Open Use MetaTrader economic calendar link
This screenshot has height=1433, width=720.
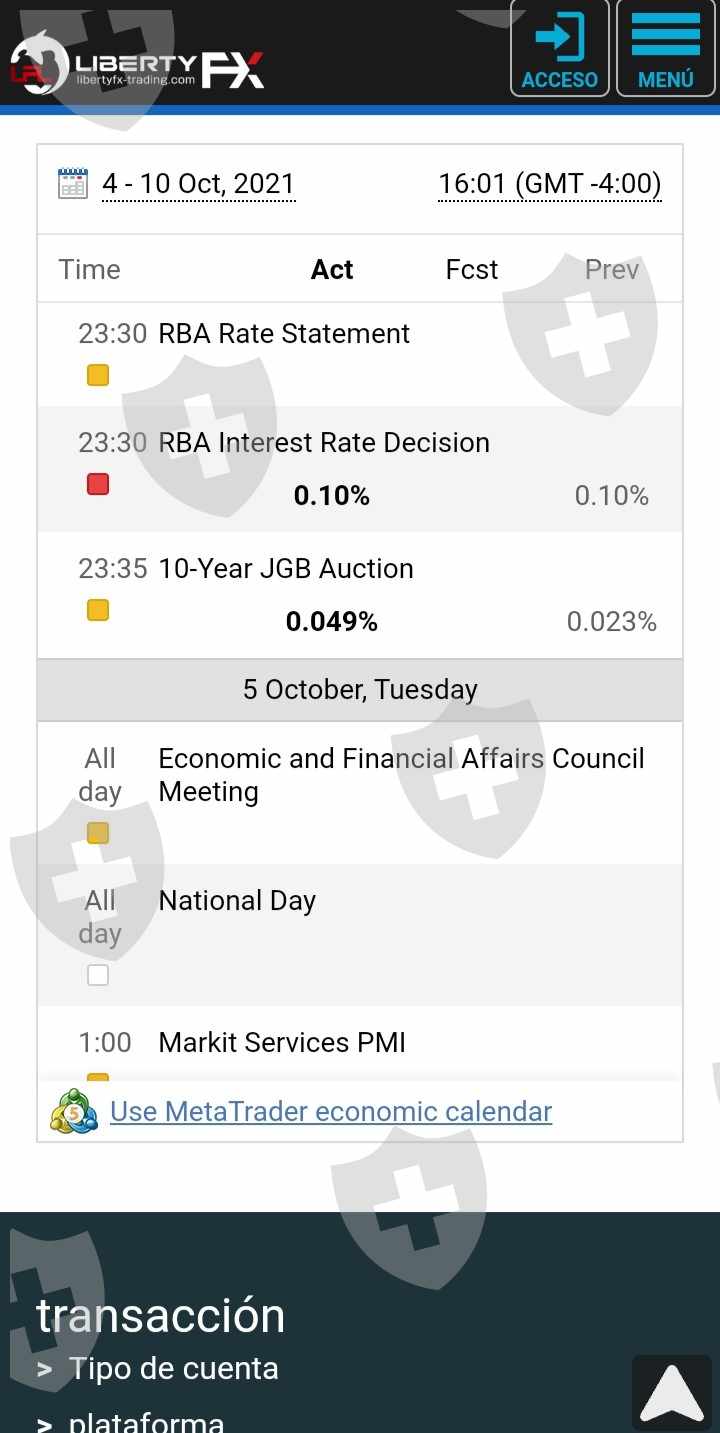[x=331, y=1111]
